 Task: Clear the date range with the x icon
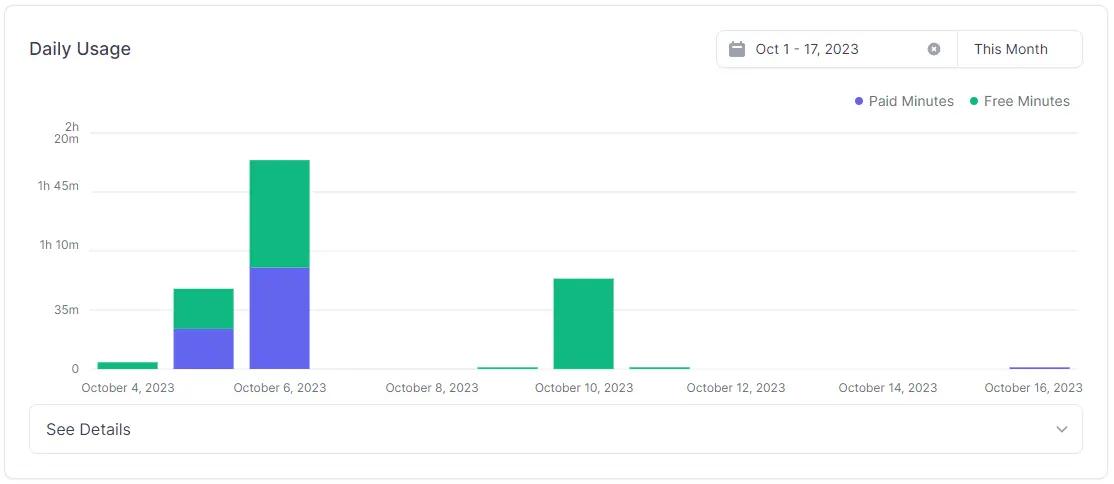[934, 49]
